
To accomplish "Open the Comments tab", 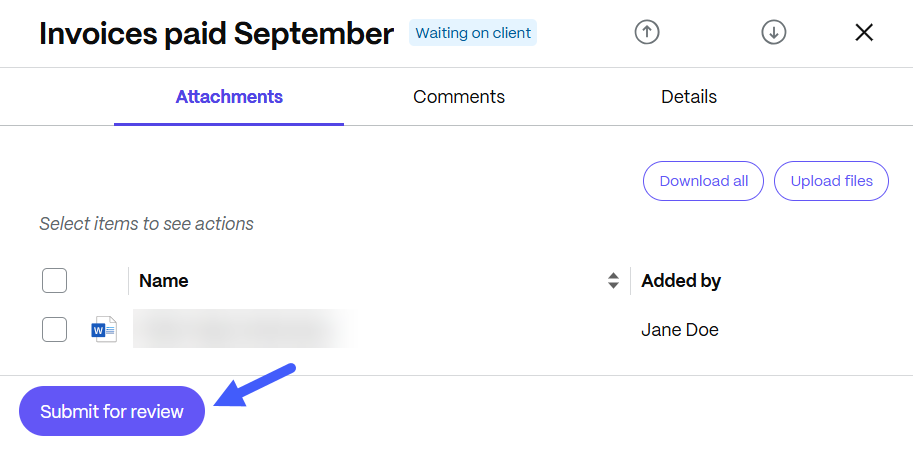I will [459, 97].
